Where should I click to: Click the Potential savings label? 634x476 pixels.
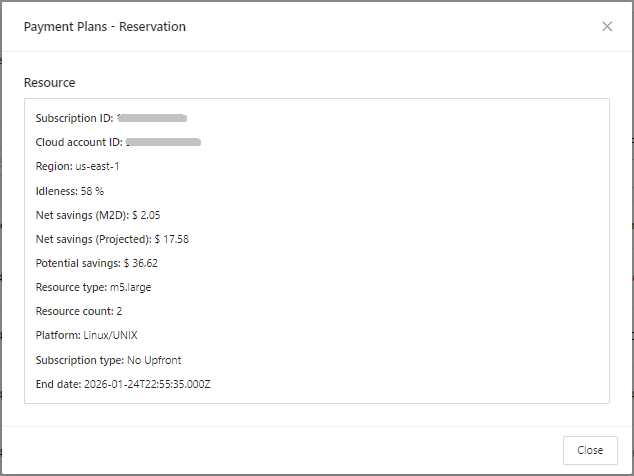(x=77, y=263)
